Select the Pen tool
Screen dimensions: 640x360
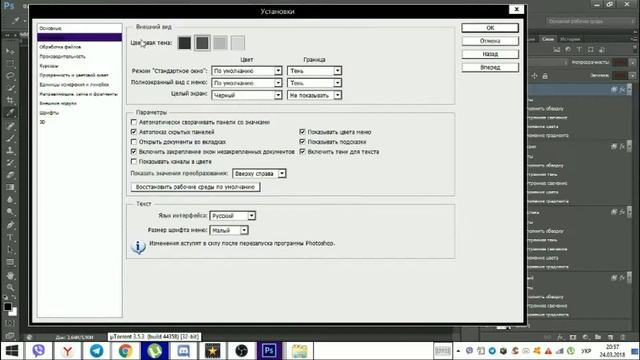(x=10, y=225)
